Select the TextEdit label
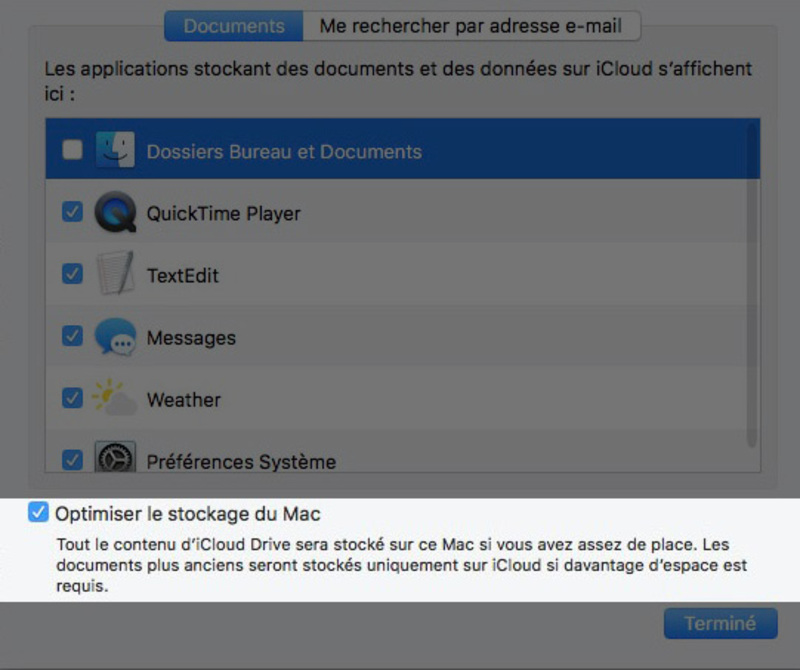 (183, 276)
